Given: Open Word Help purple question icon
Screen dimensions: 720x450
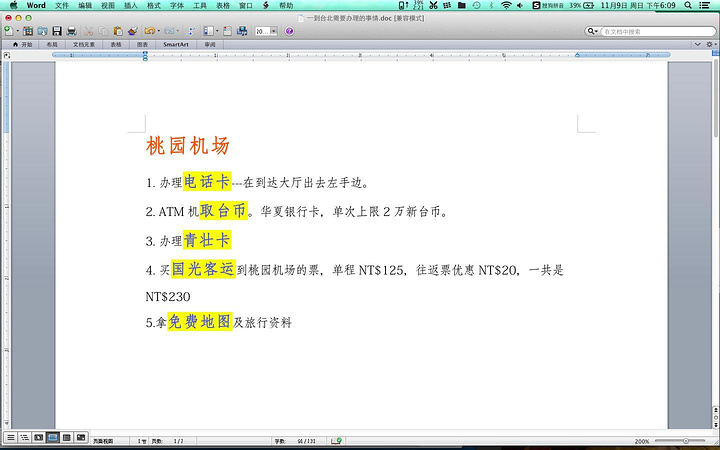Looking at the screenshot, I should [290, 31].
